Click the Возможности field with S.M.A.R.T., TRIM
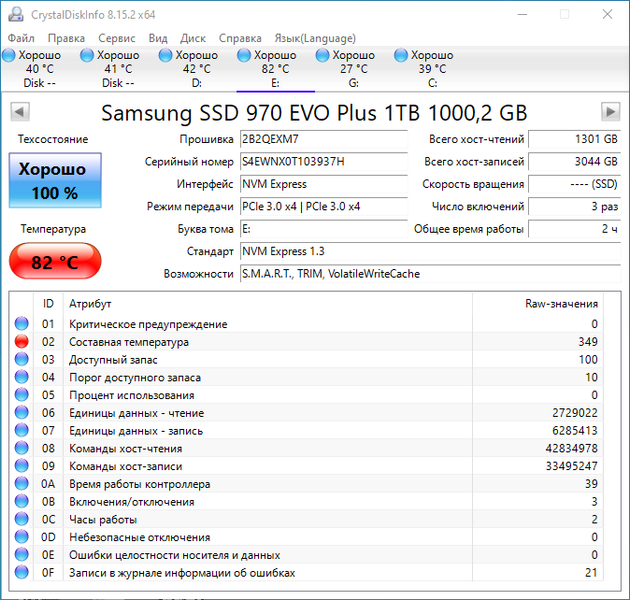The height and width of the screenshot is (600, 630). tap(430, 274)
